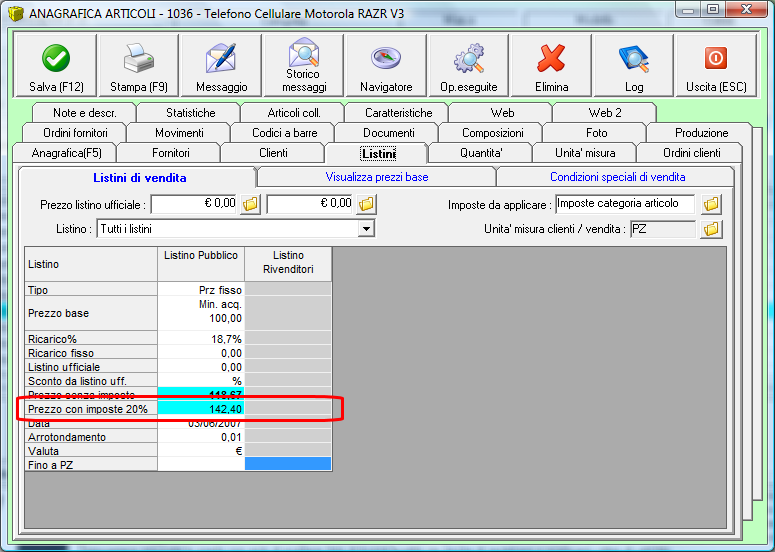Screen dimensions: 775x552
Task: Open the Ordini clienti tab
Action: click(x=691, y=153)
